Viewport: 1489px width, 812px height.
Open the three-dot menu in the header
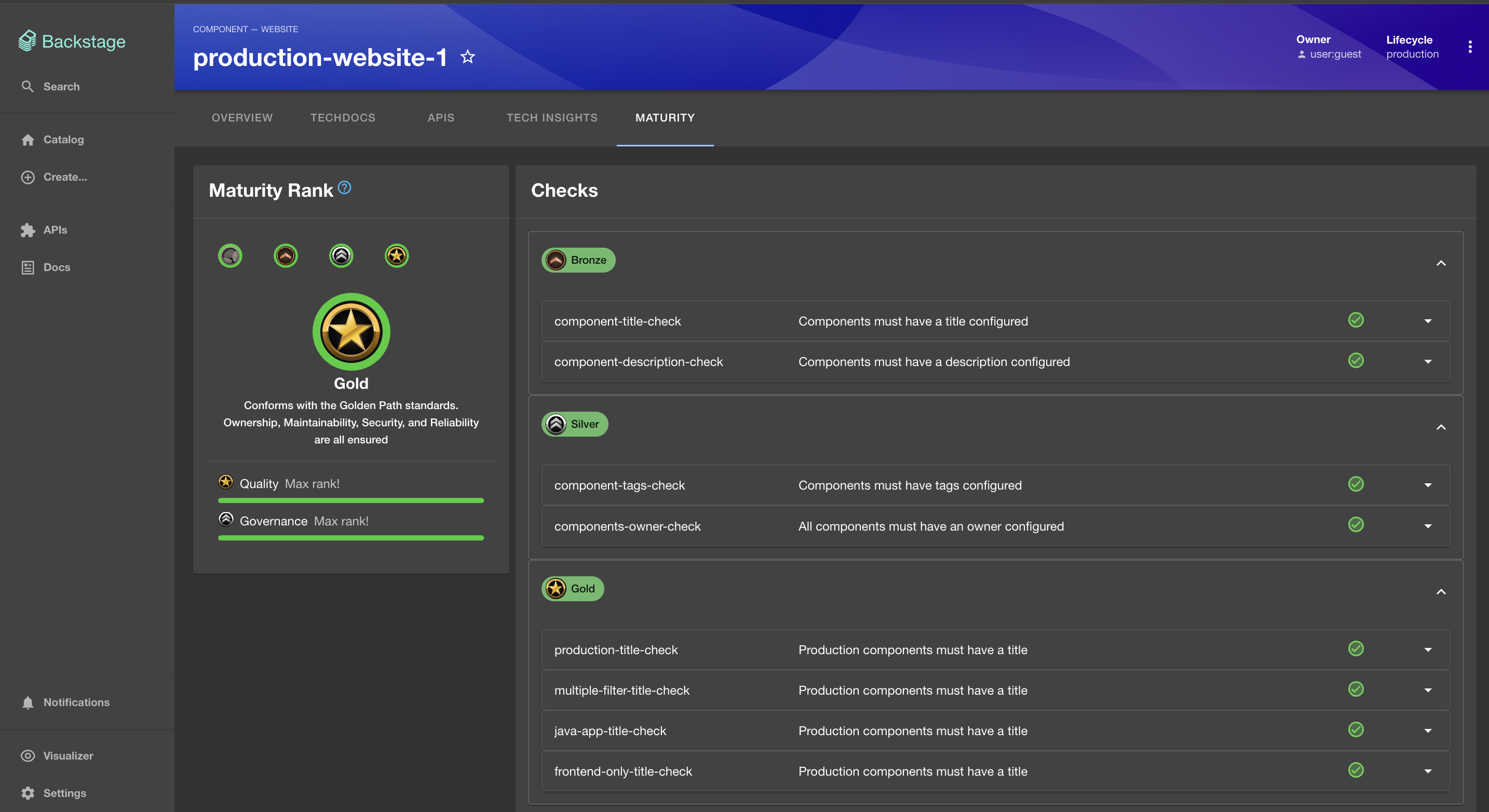point(1470,46)
